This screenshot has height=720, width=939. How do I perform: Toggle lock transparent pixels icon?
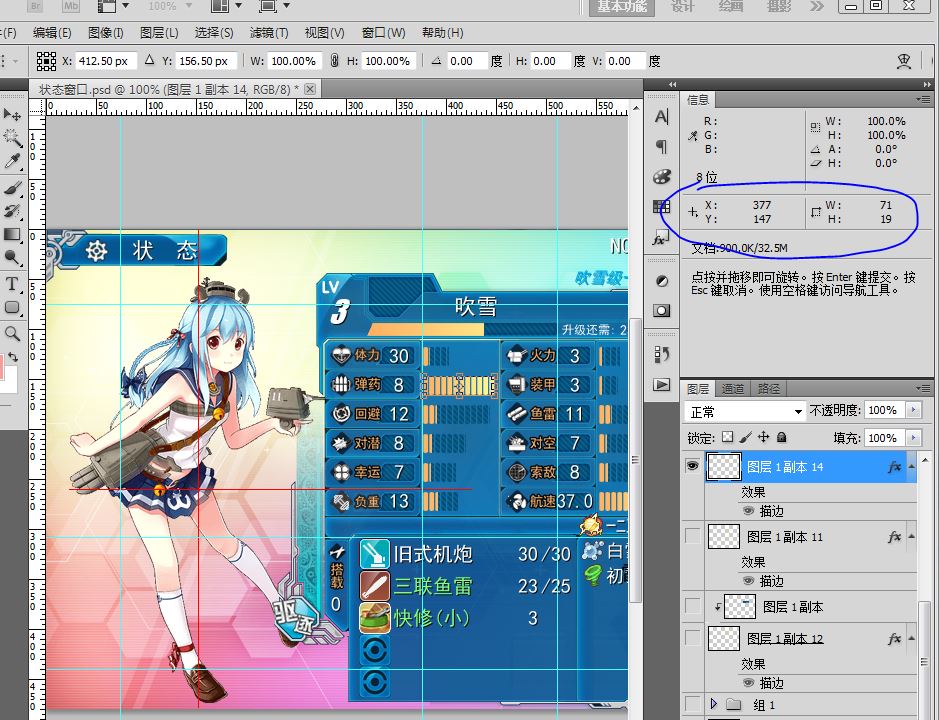[727, 437]
